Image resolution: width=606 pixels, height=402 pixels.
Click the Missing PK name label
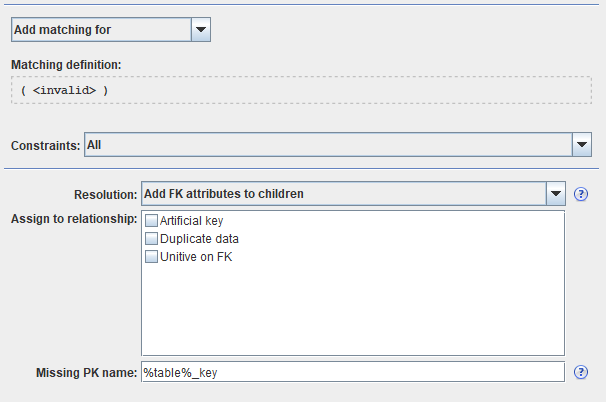(85, 373)
